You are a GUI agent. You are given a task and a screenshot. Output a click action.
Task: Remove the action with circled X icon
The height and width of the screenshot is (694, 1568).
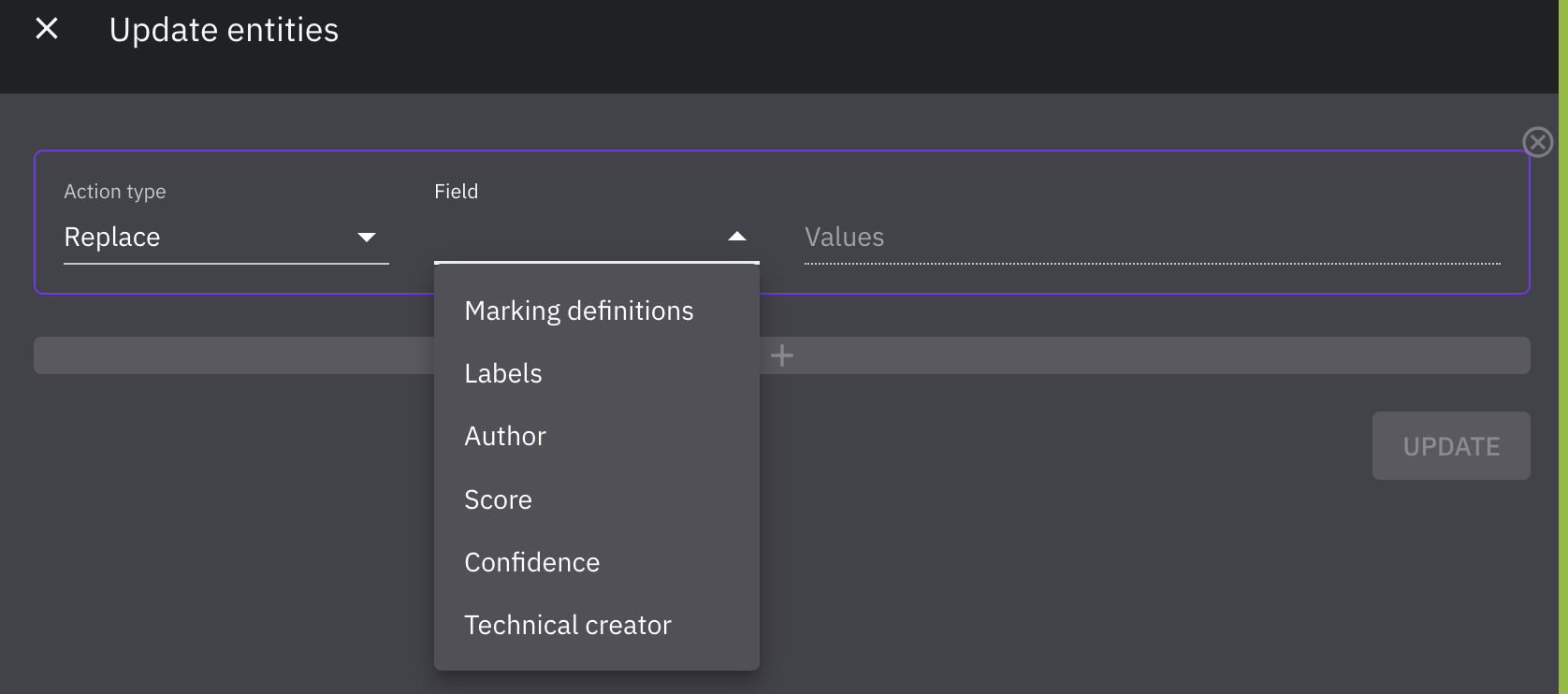point(1537,142)
